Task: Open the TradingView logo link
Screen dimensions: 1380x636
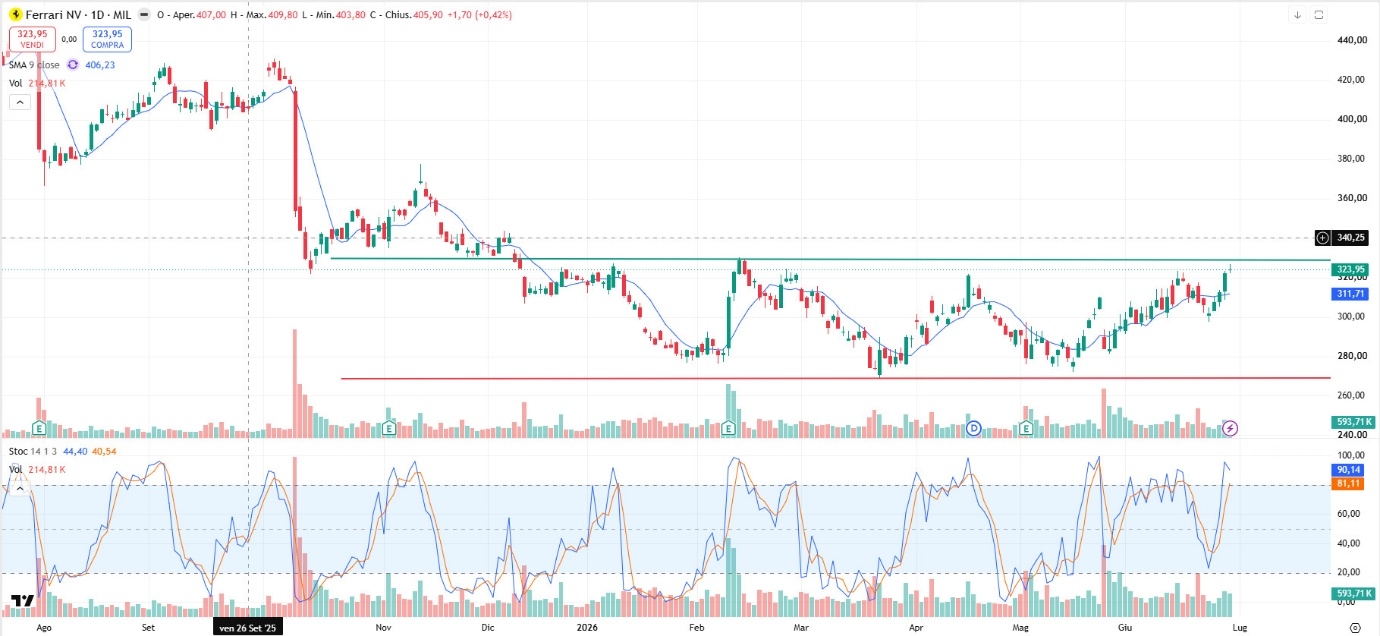Action: coord(22,600)
